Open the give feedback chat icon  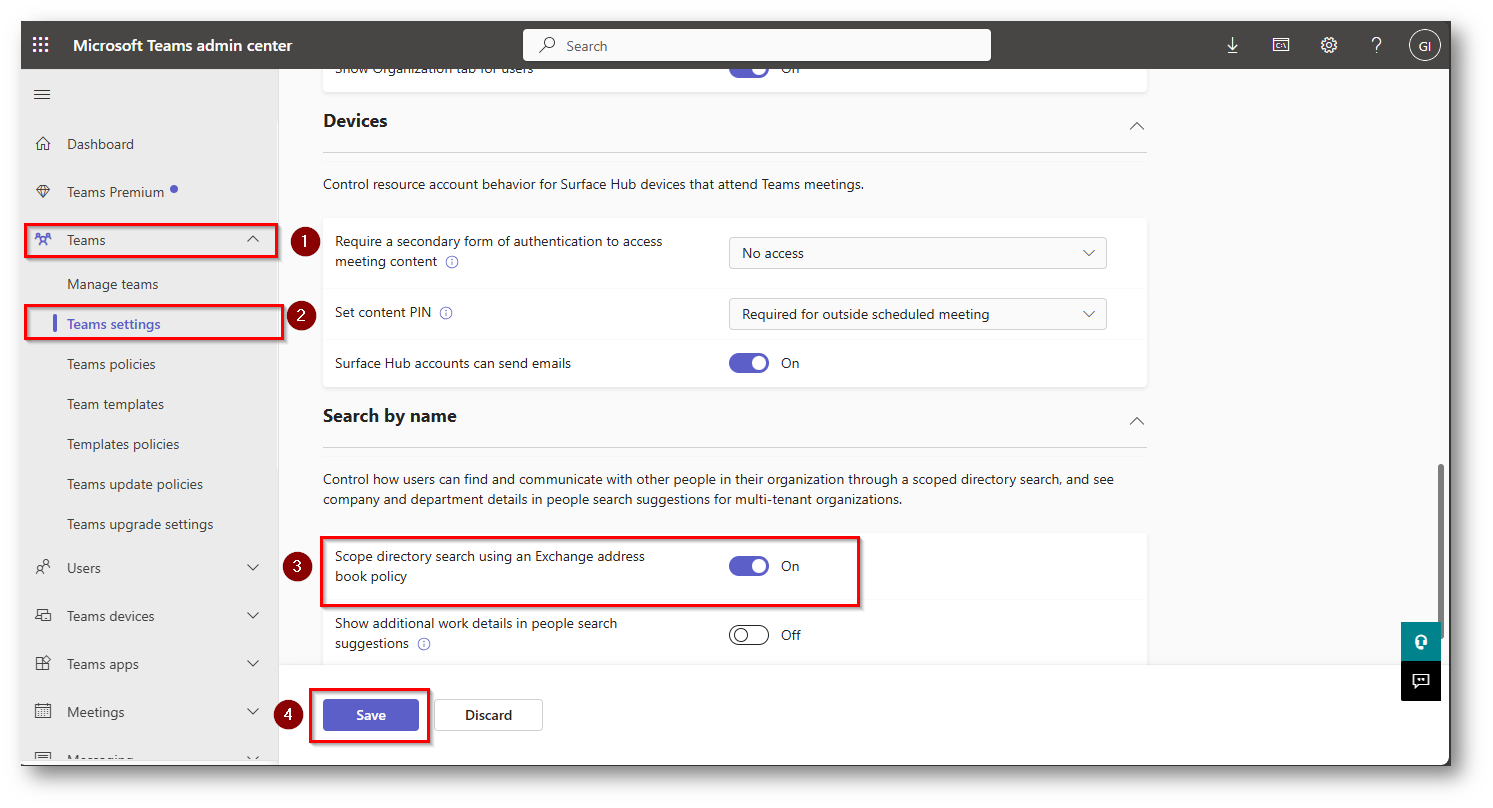[x=1420, y=680]
